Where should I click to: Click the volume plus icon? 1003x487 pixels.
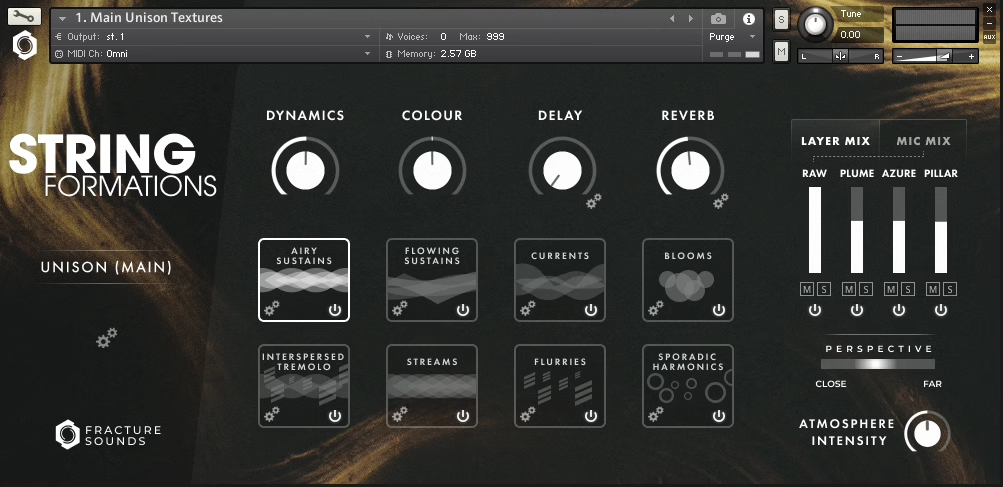(971, 56)
